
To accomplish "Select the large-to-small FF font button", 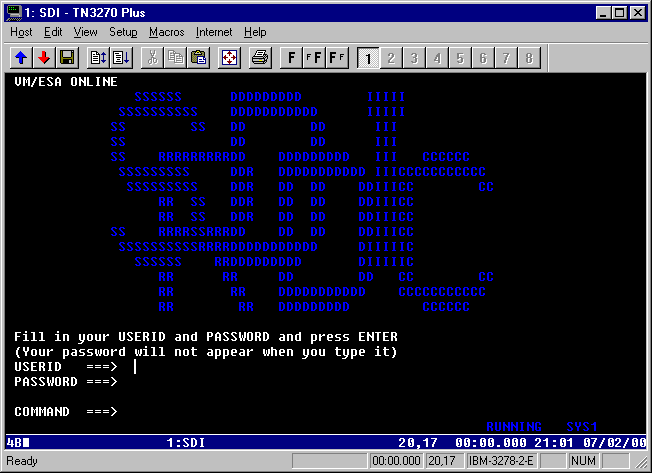I will pos(337,57).
